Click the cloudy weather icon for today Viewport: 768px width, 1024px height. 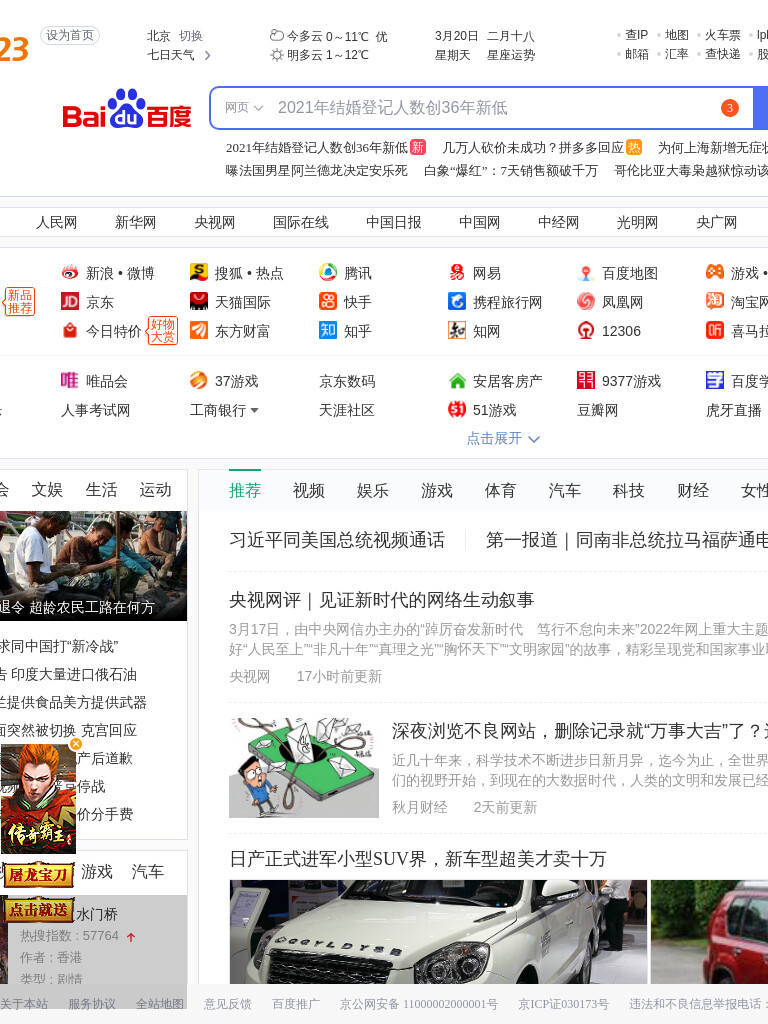(277, 35)
